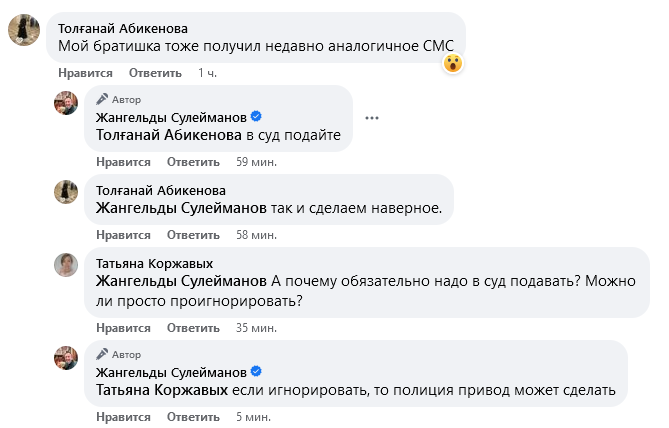Reply to the top comment by Толғанай
This screenshot has height=428, width=669.
(x=156, y=73)
